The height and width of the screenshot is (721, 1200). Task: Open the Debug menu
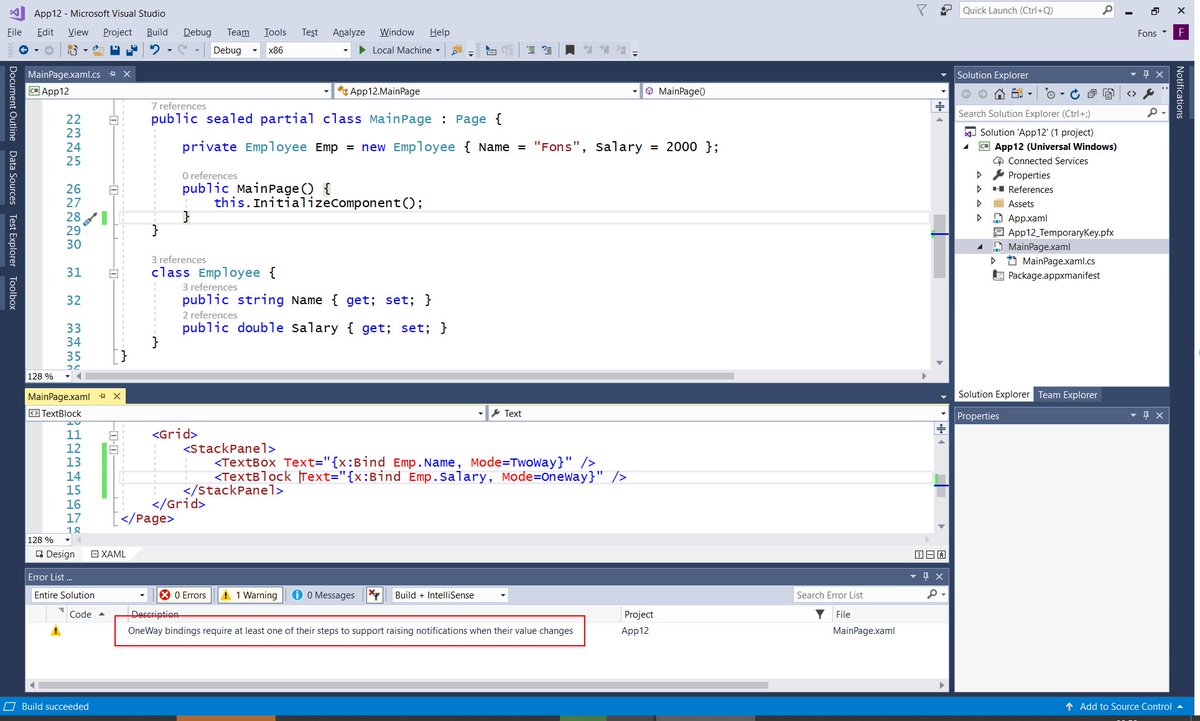[197, 32]
